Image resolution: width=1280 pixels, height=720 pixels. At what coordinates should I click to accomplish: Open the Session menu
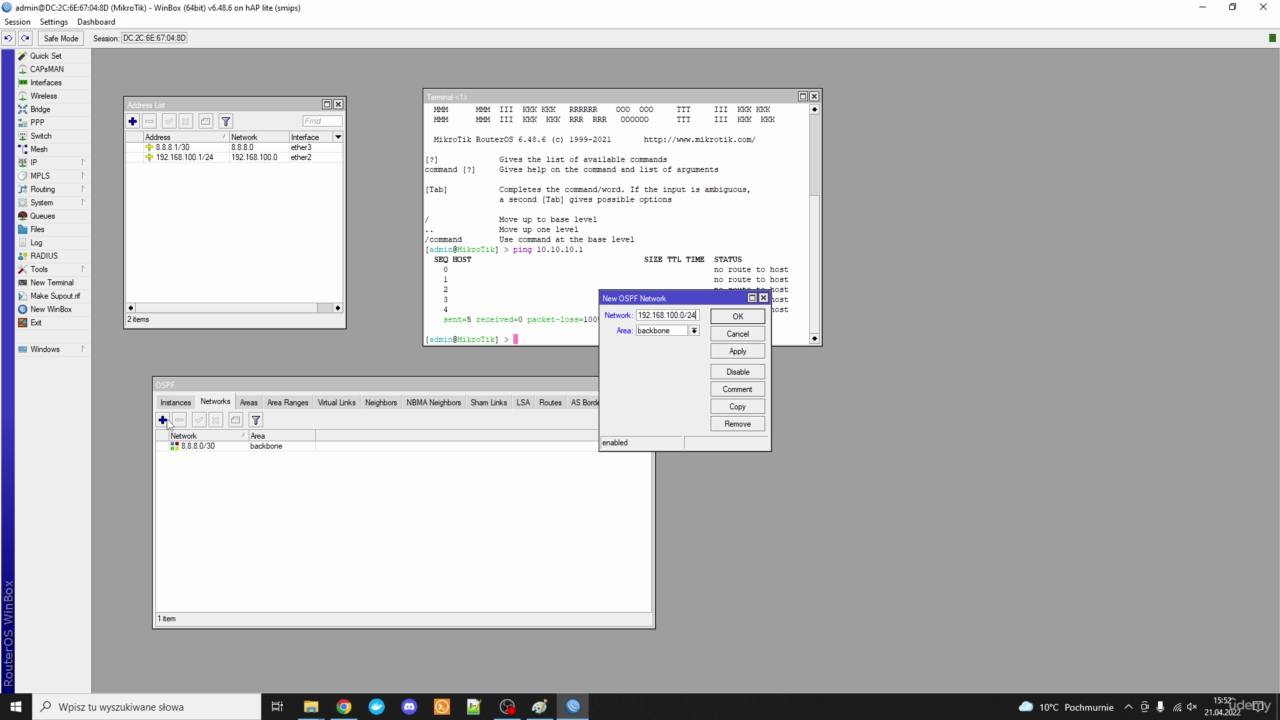(17, 22)
